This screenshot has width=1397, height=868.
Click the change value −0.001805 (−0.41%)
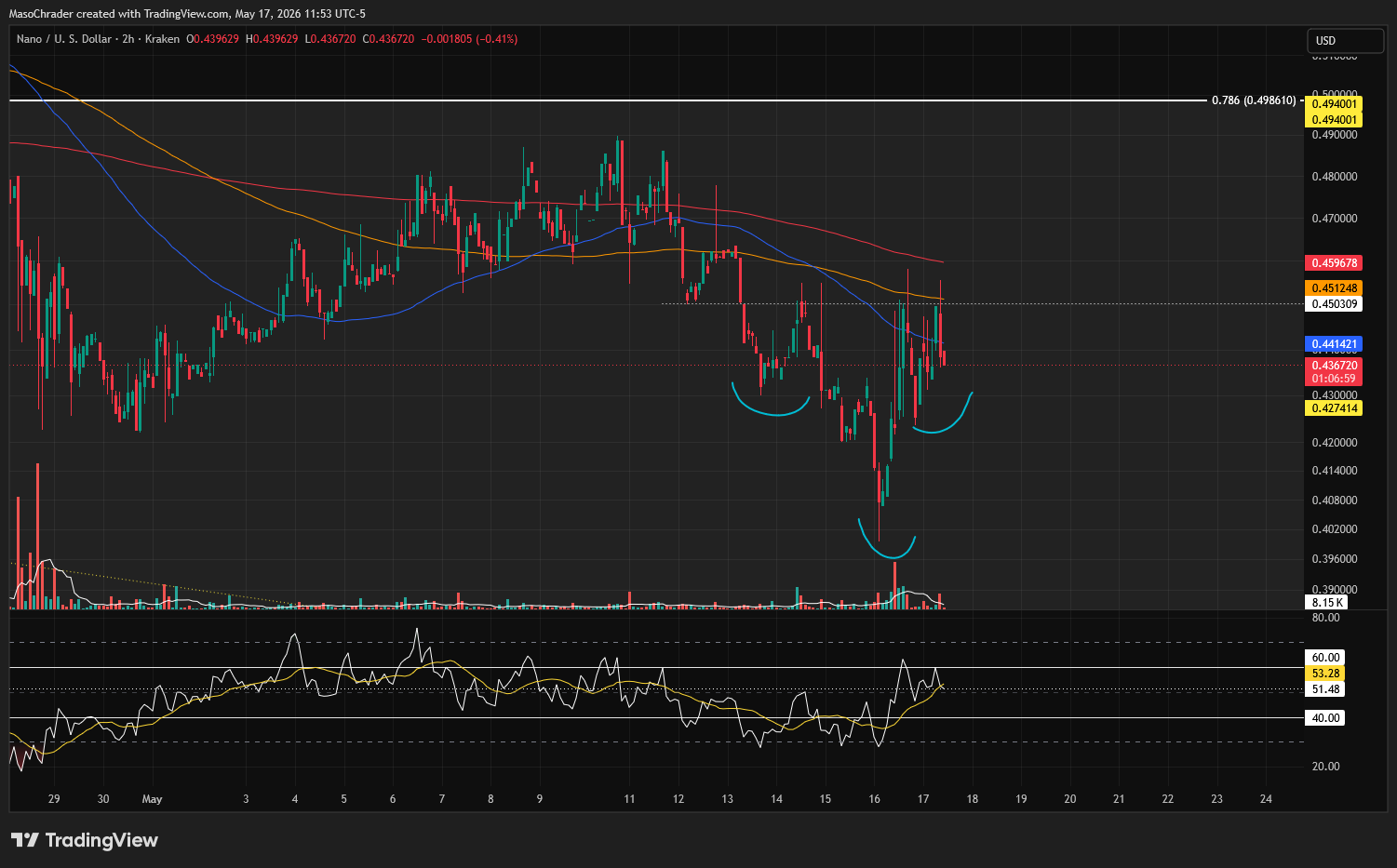coord(470,39)
